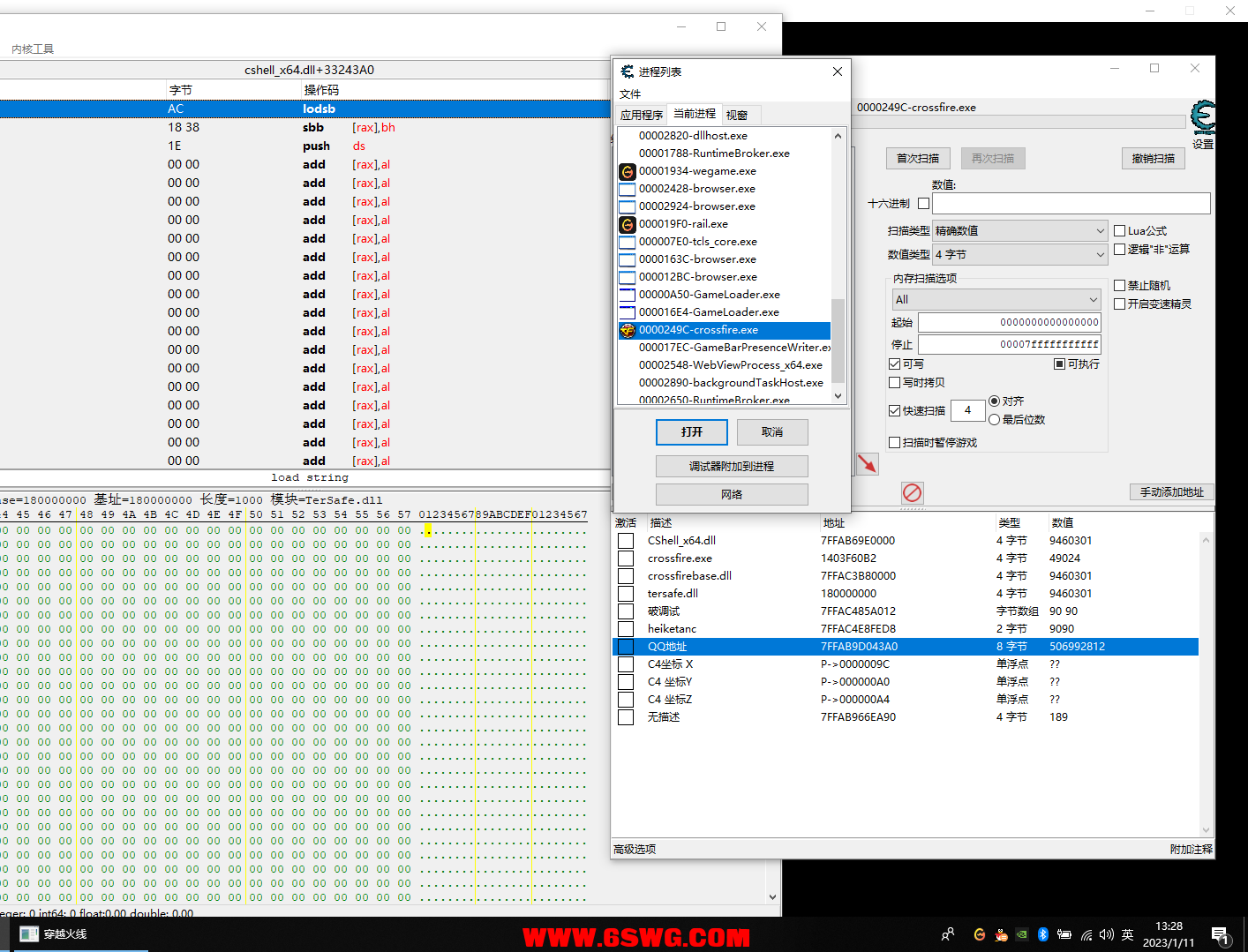Select 对齐 radio button
The width and height of the screenshot is (1248, 952).
coord(994,401)
